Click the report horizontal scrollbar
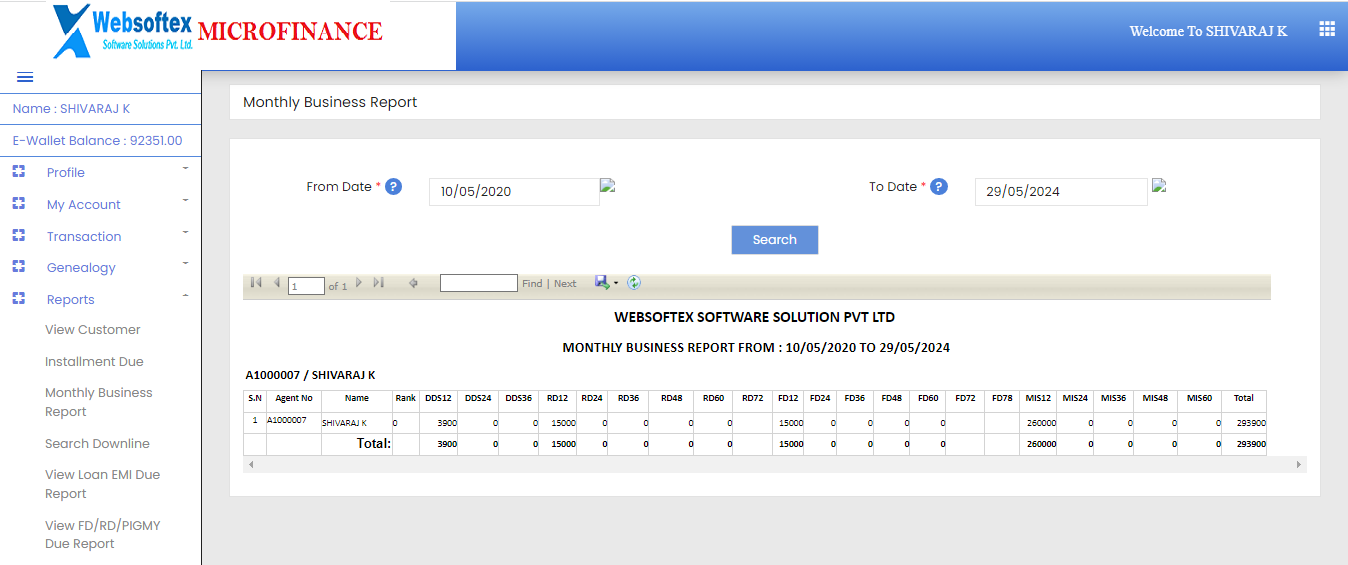 pyautogui.click(x=775, y=464)
